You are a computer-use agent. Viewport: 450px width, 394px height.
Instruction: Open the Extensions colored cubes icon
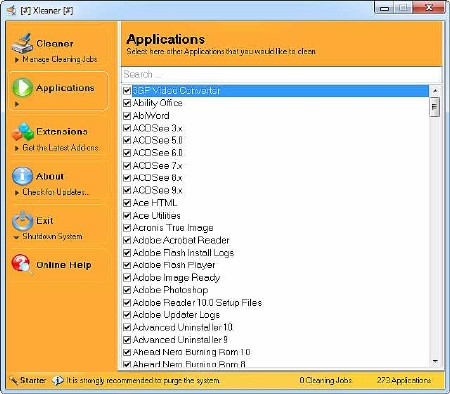(22, 132)
